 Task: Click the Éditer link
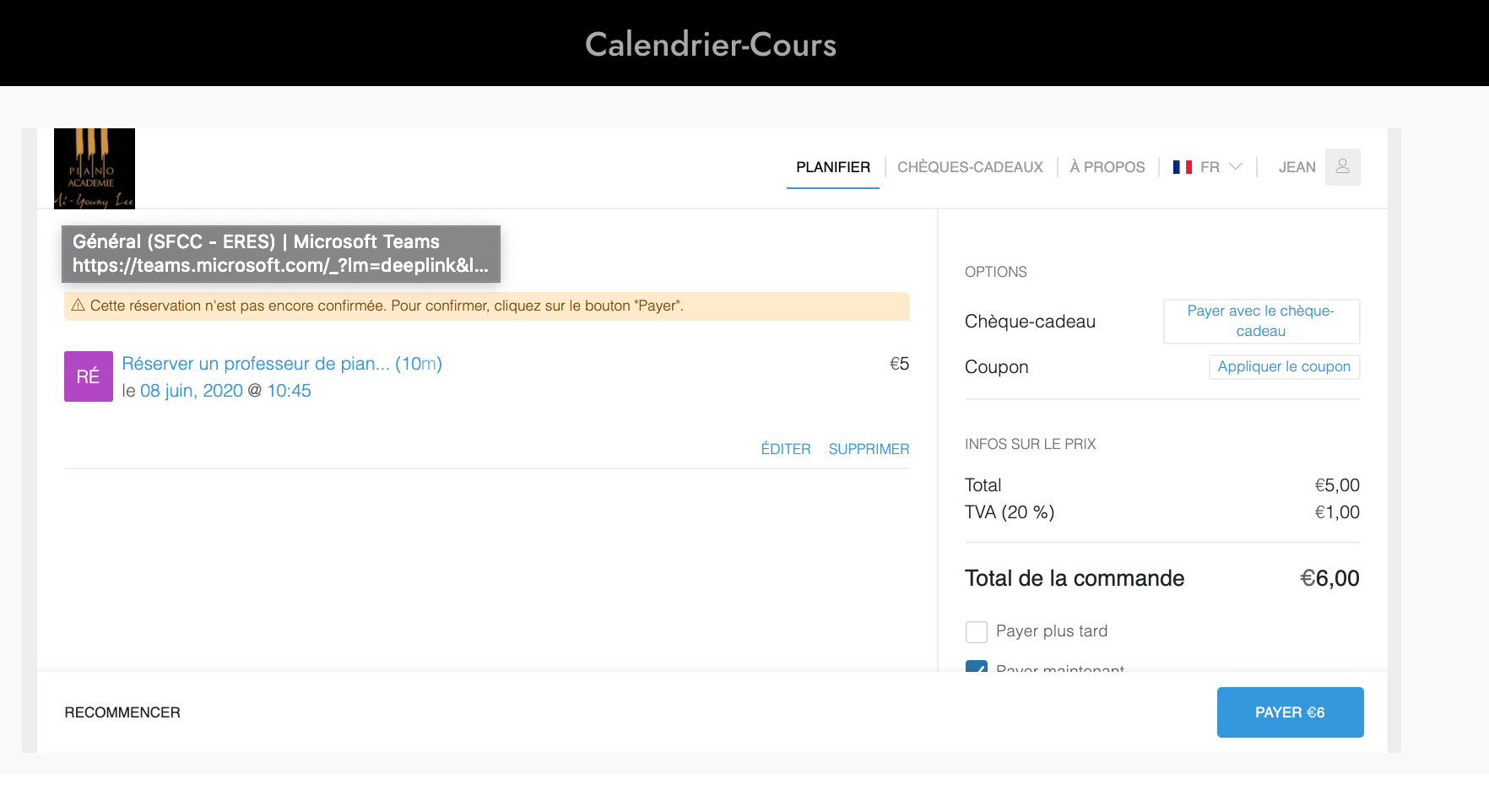pos(785,449)
